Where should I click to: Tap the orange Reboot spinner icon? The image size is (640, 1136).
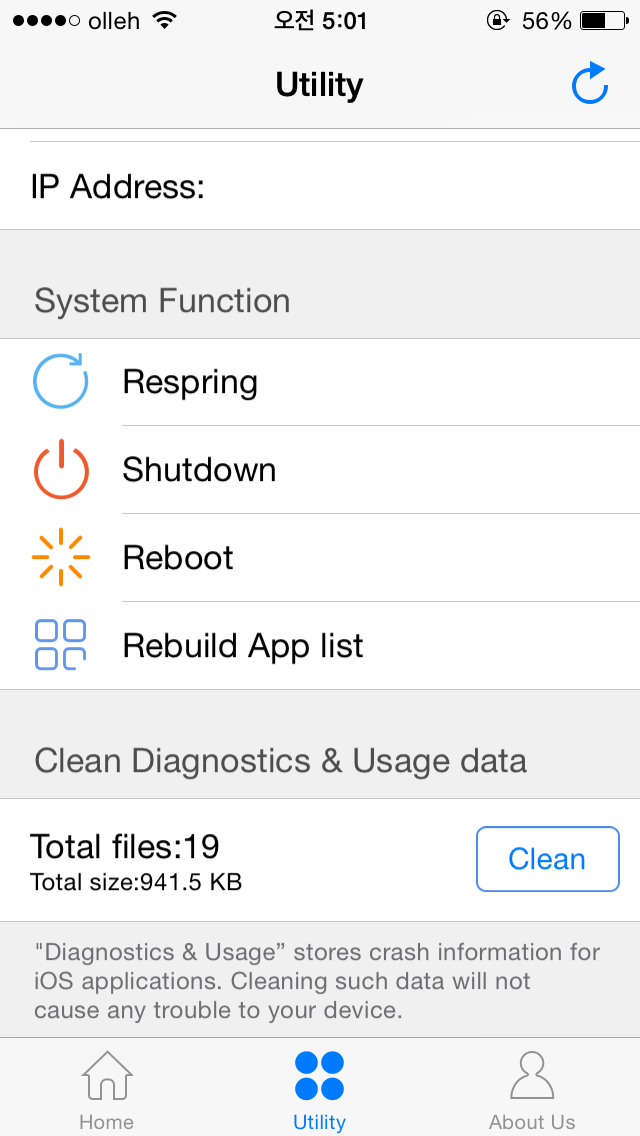coord(61,557)
